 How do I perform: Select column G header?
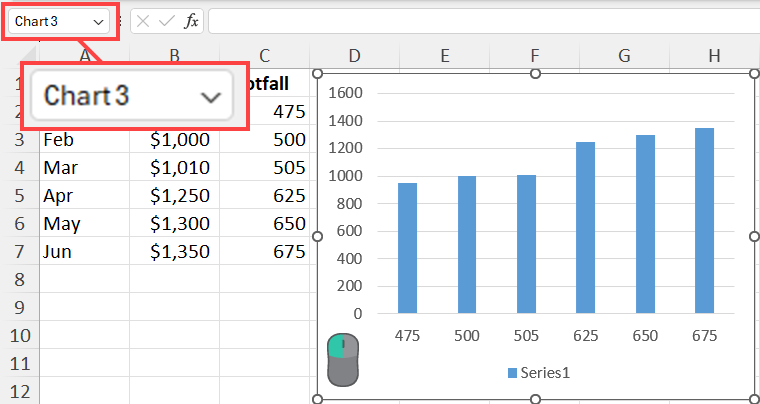click(624, 56)
